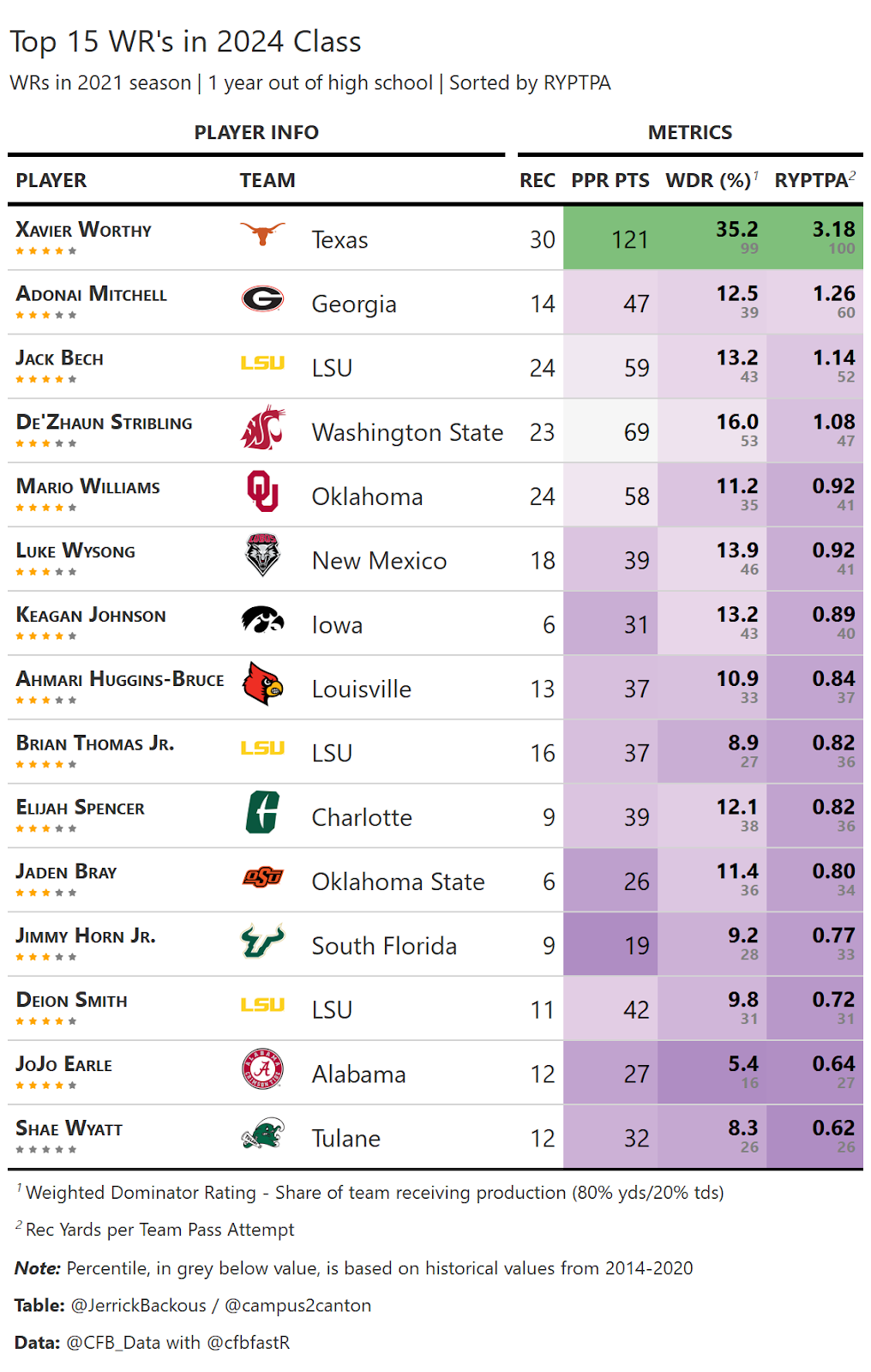The image size is (871, 1372).
Task: Click the Alabama Crimson Tide logo
Action: pos(262,1069)
